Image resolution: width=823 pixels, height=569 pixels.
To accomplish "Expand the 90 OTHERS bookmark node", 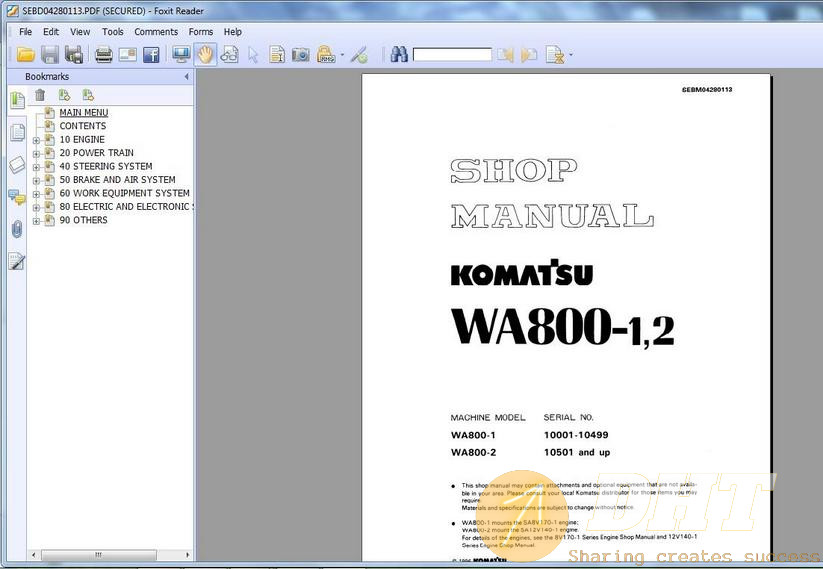I will [36, 222].
